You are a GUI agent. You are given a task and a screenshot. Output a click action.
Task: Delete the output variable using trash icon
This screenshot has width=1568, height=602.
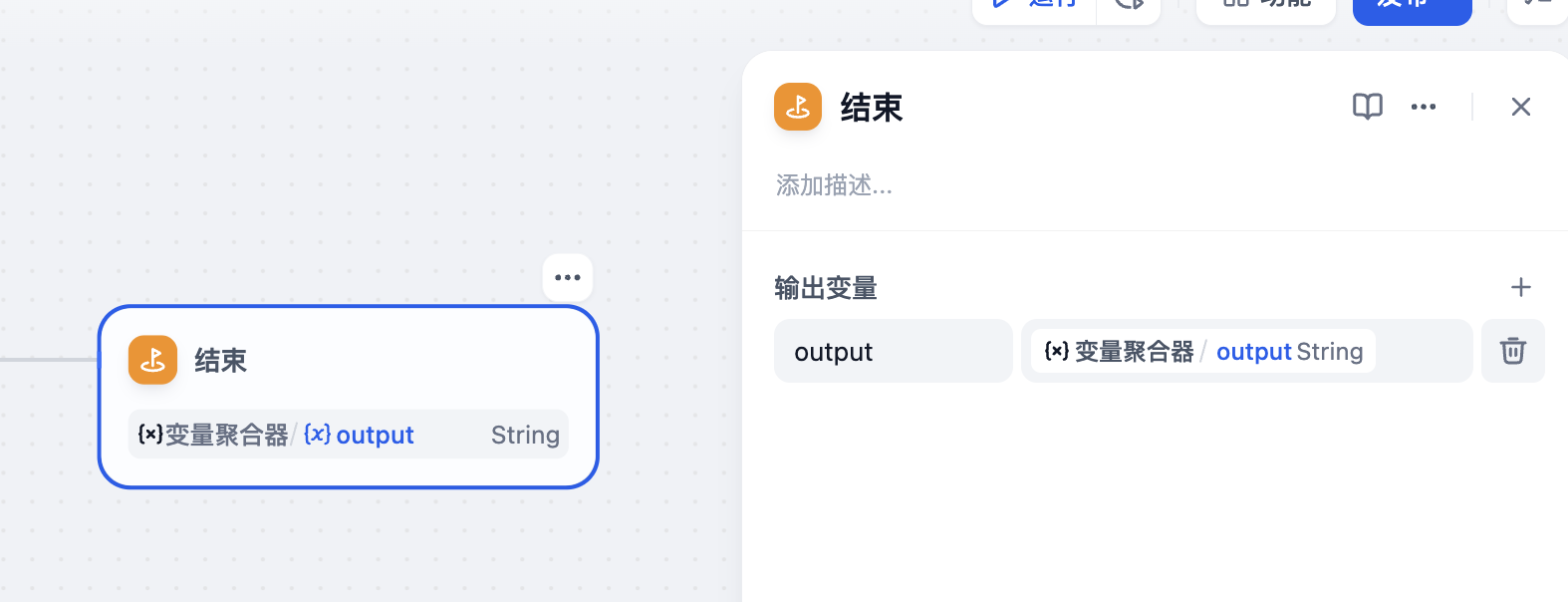1512,351
